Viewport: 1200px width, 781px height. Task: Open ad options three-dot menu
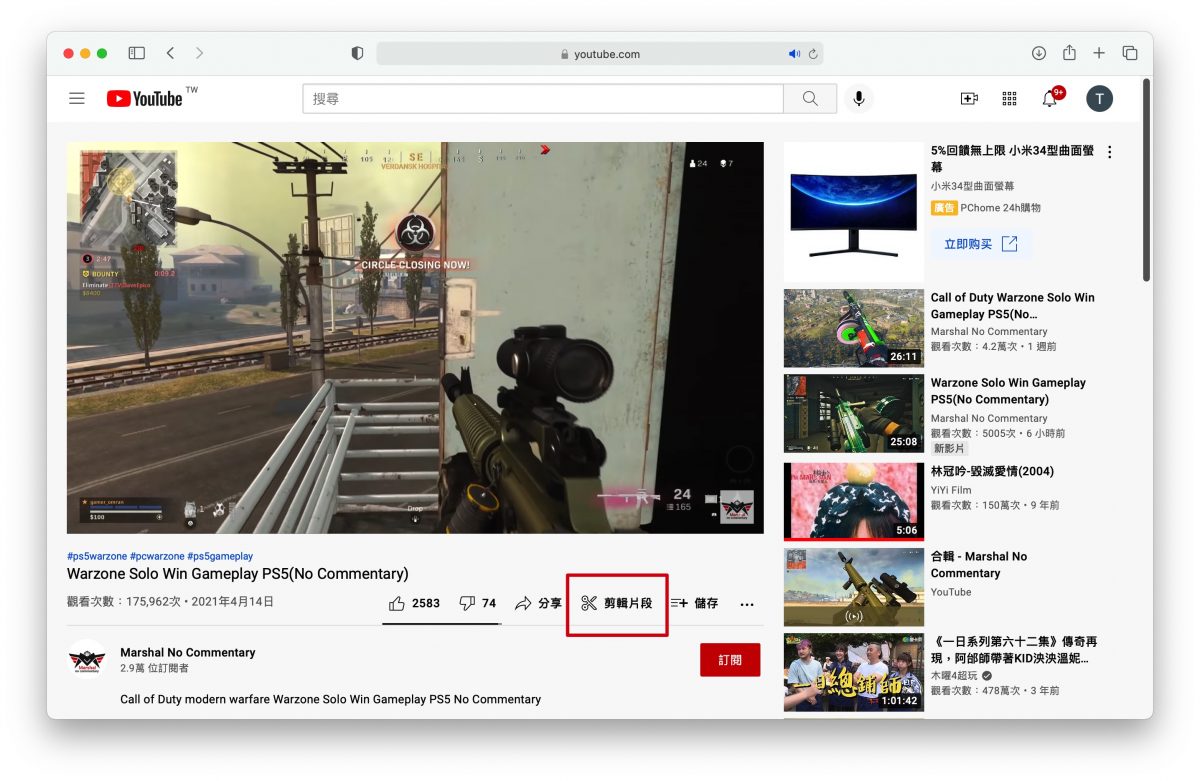(x=1109, y=152)
